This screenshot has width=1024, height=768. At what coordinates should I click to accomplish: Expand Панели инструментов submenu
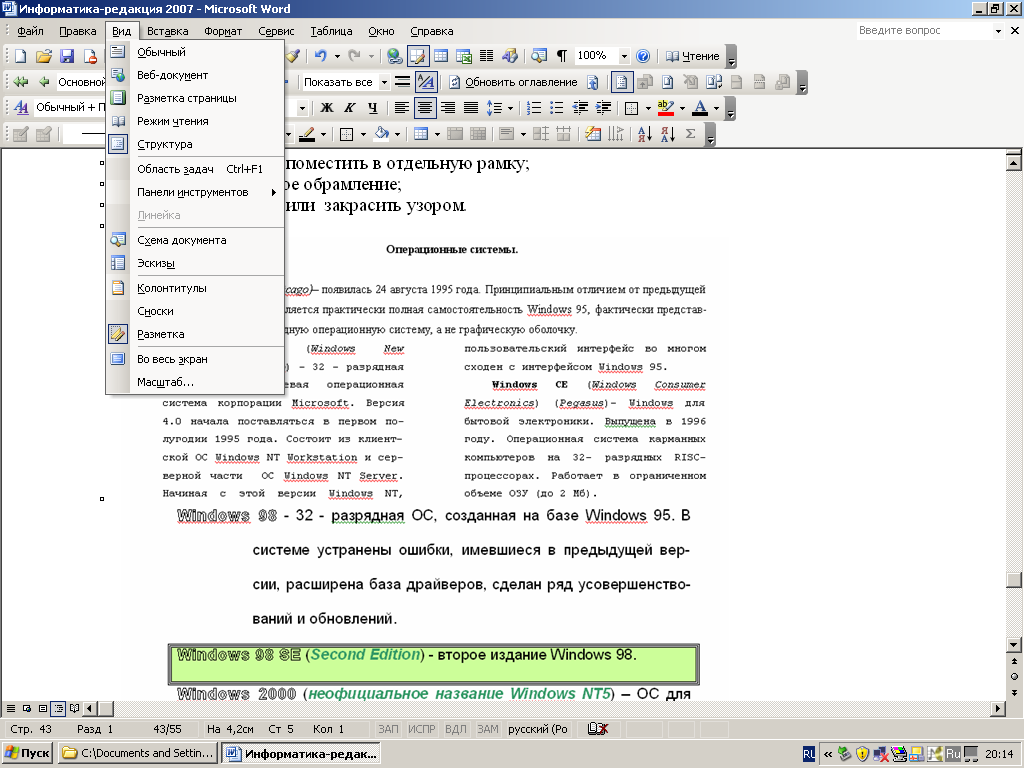pos(195,192)
